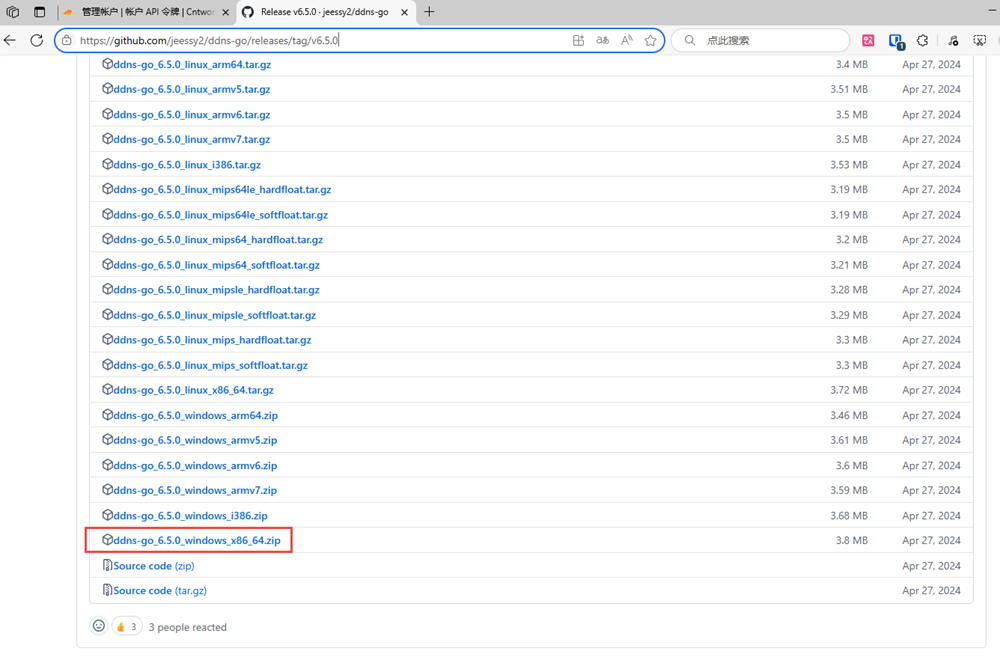Click the music note toolbar icon
1000x657 pixels.
(953, 40)
